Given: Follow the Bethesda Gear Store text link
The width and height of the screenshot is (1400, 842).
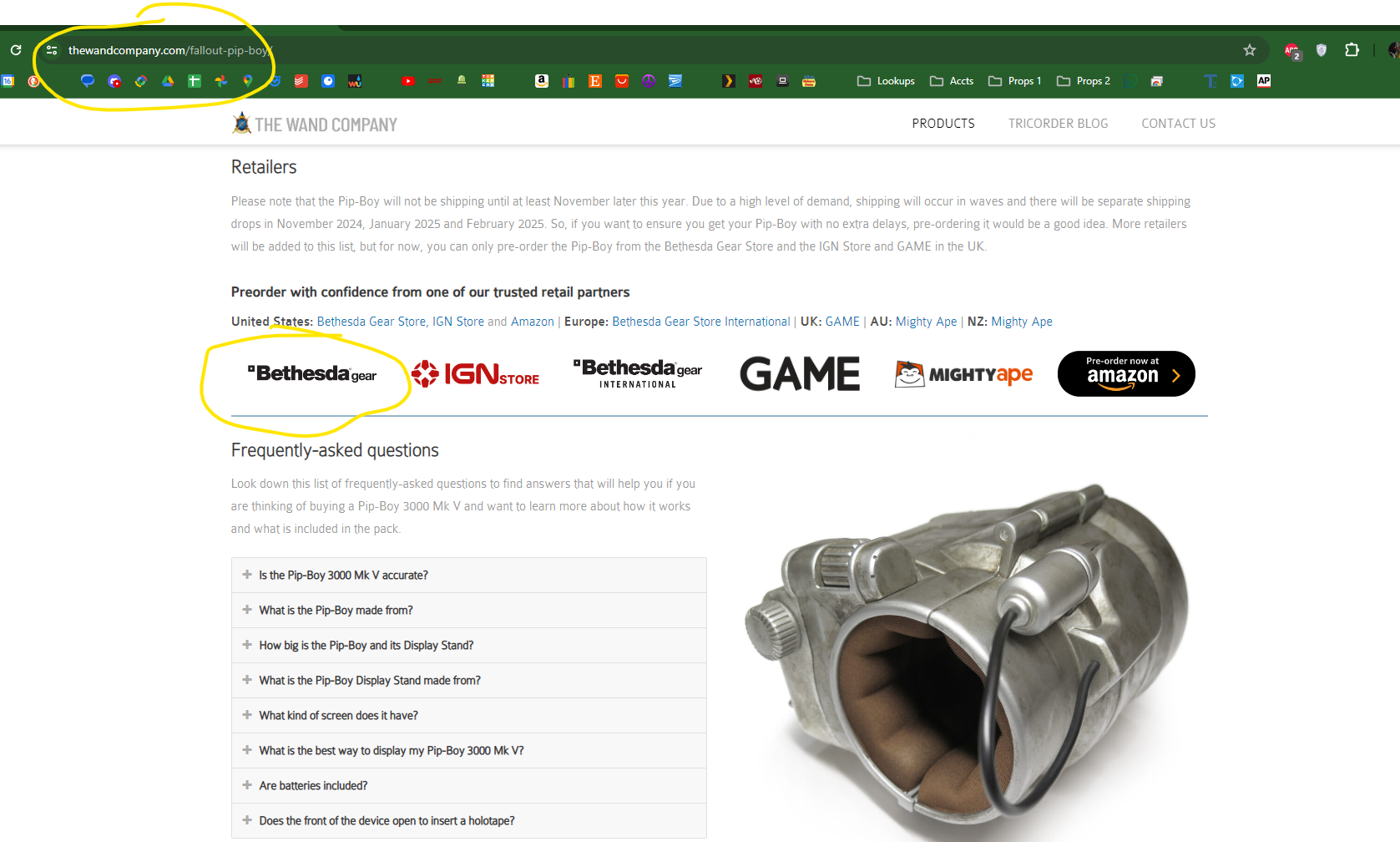Looking at the screenshot, I should coord(371,322).
